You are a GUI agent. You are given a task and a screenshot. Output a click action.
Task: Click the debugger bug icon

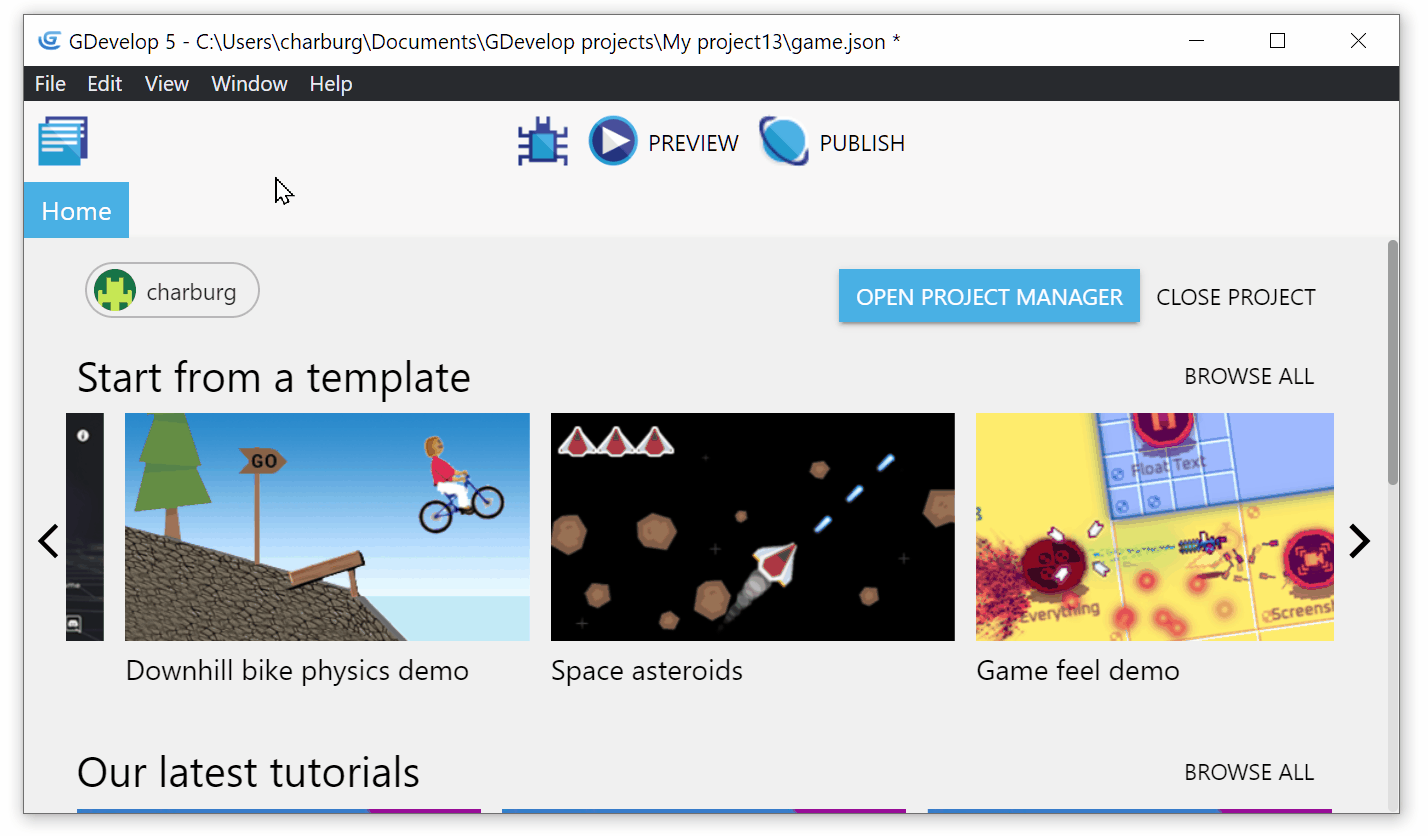543,143
